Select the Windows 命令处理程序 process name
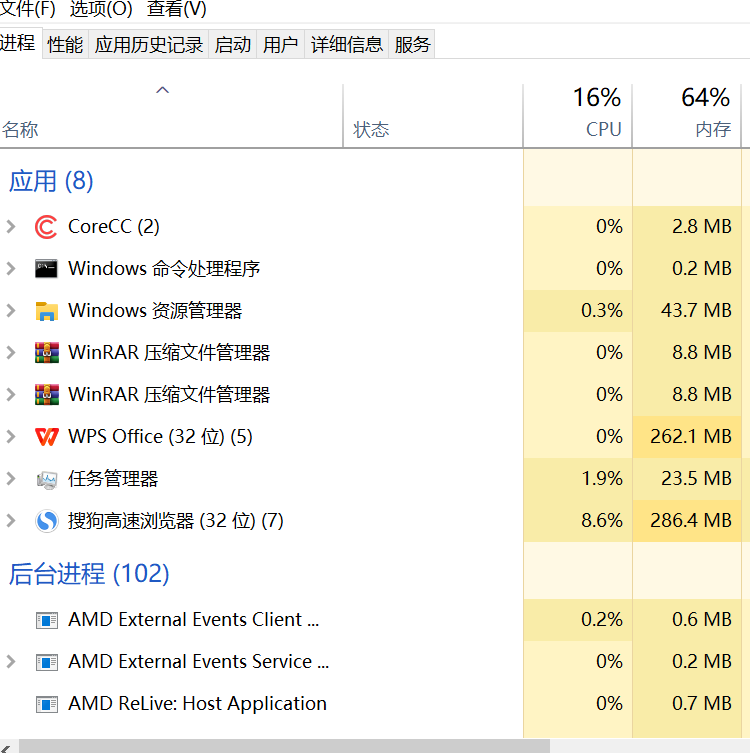 tap(164, 268)
